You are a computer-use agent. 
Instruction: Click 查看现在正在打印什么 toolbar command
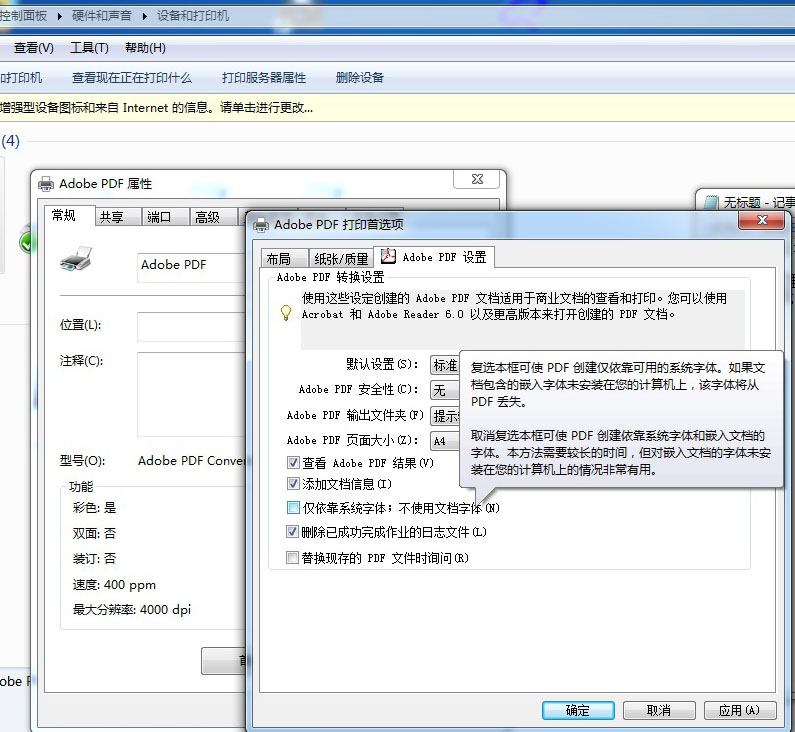click(x=132, y=78)
